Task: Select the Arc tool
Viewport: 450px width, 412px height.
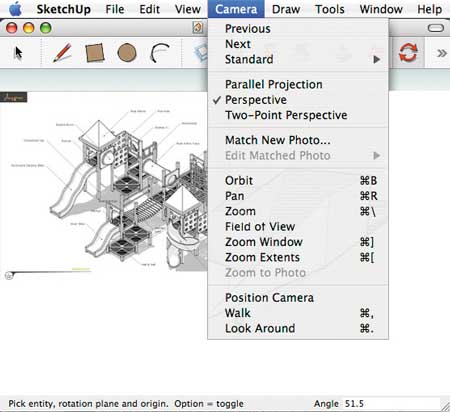Action: [x=160, y=53]
